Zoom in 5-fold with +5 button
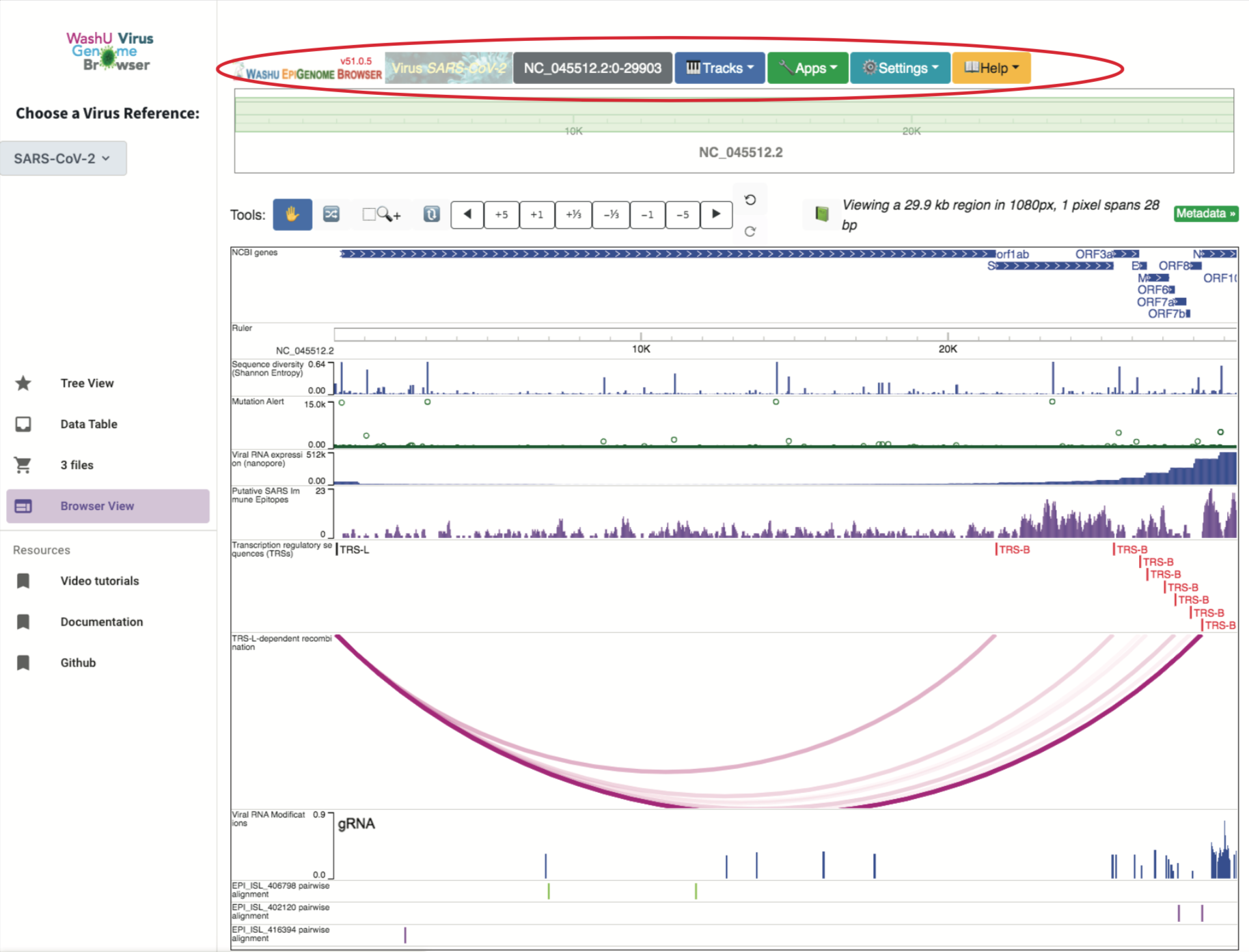The height and width of the screenshot is (952, 1249). click(502, 214)
